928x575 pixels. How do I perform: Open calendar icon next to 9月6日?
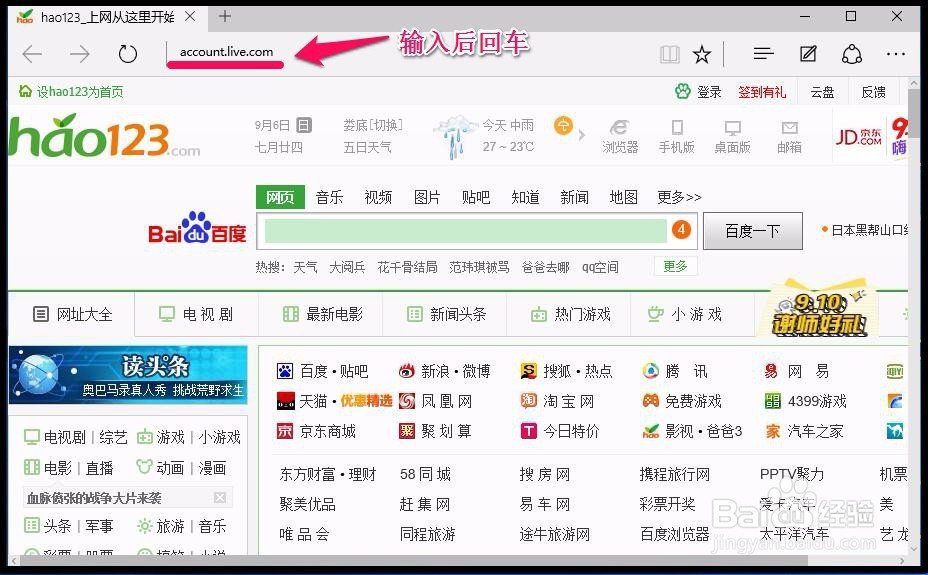pyautogui.click(x=304, y=125)
